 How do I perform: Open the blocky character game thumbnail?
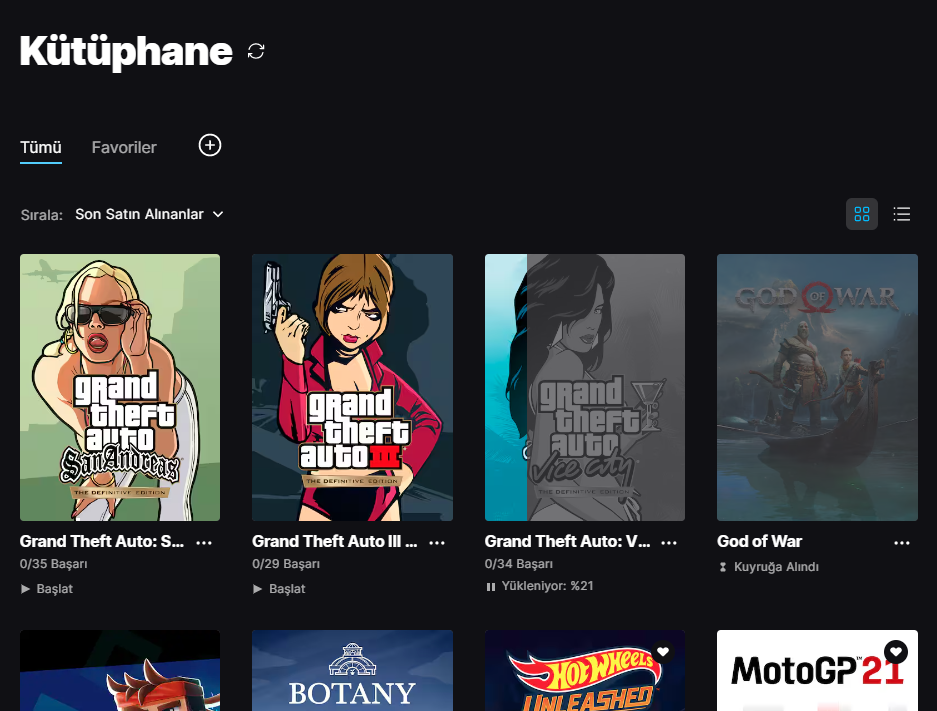(120, 670)
